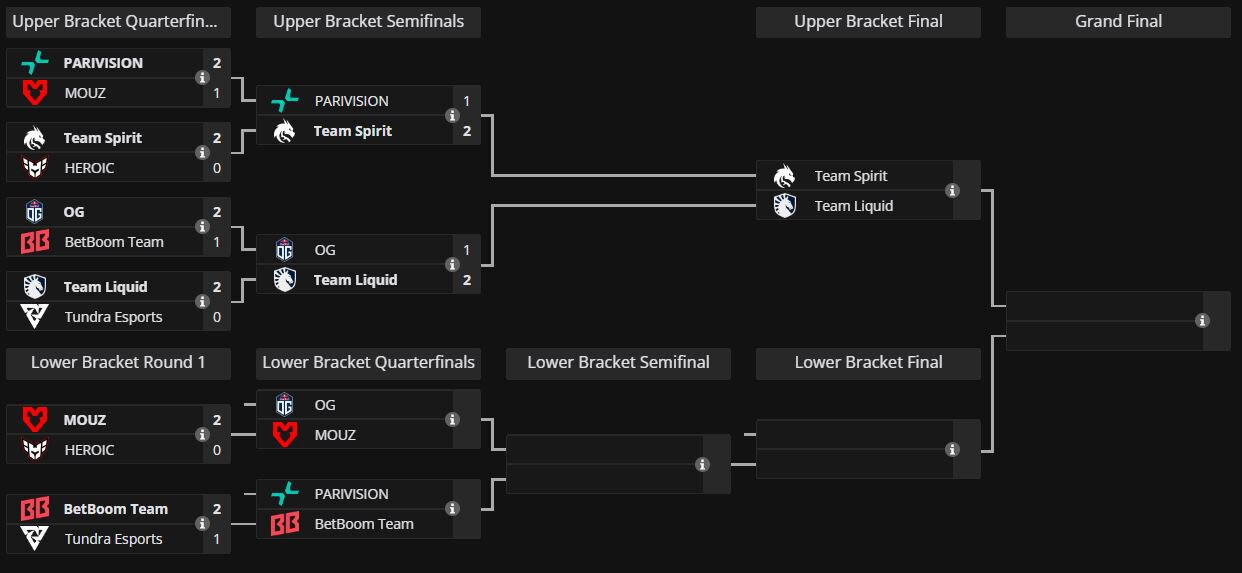
Task: Show info for the empty Lower Bracket Semifinal match
Action: click(702, 464)
